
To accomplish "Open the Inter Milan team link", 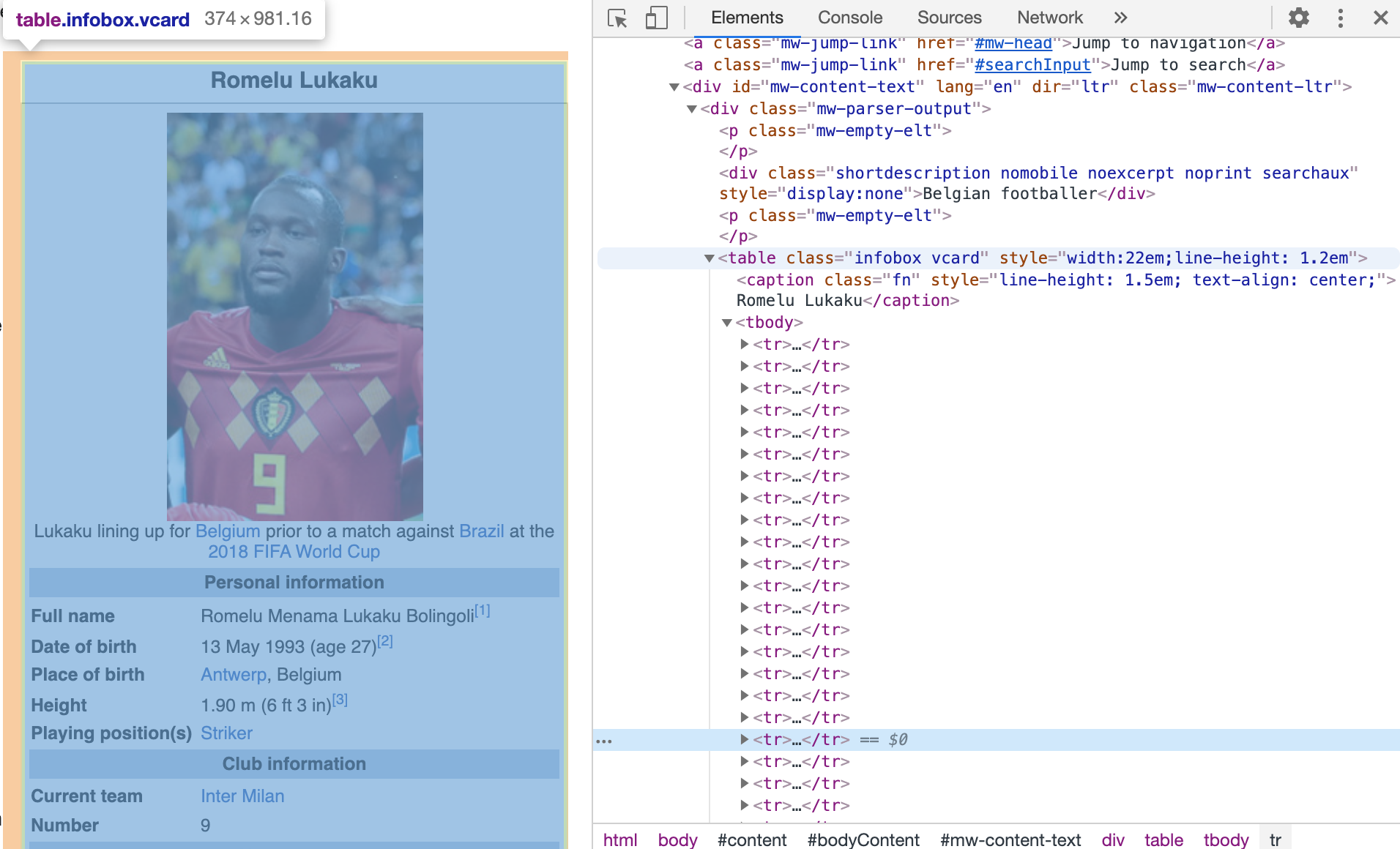I will coord(242,796).
